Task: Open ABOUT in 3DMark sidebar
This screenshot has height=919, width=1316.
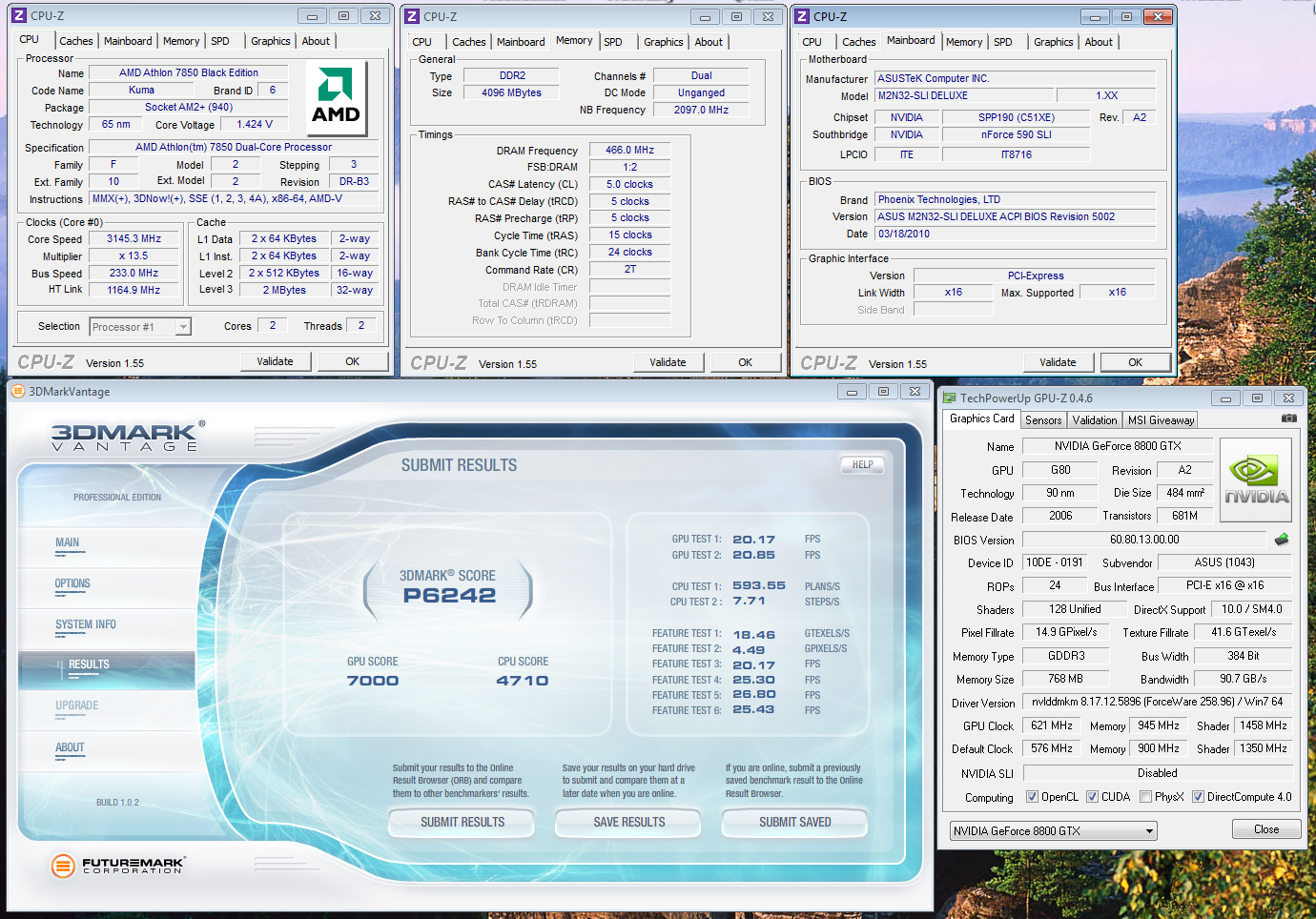Action: 70,747
